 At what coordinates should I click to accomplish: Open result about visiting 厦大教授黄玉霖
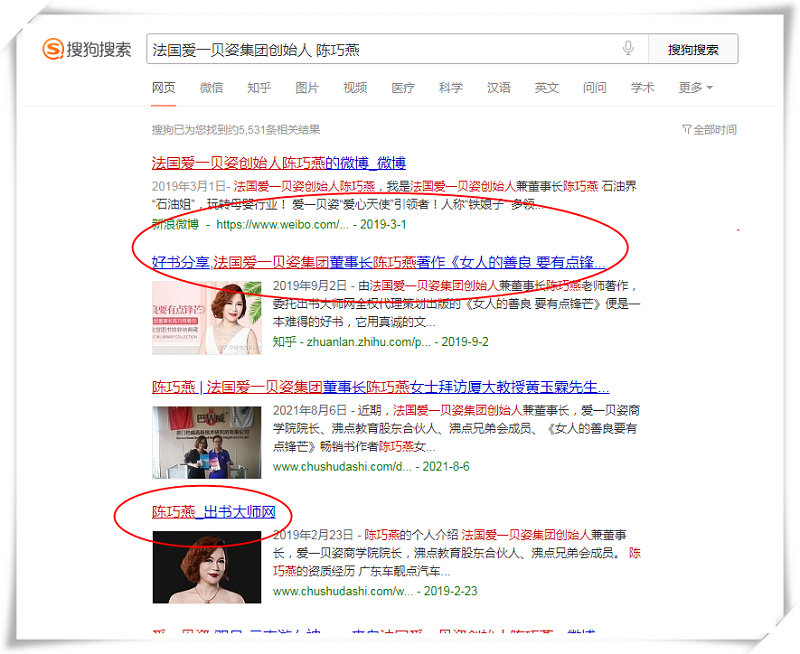380,387
